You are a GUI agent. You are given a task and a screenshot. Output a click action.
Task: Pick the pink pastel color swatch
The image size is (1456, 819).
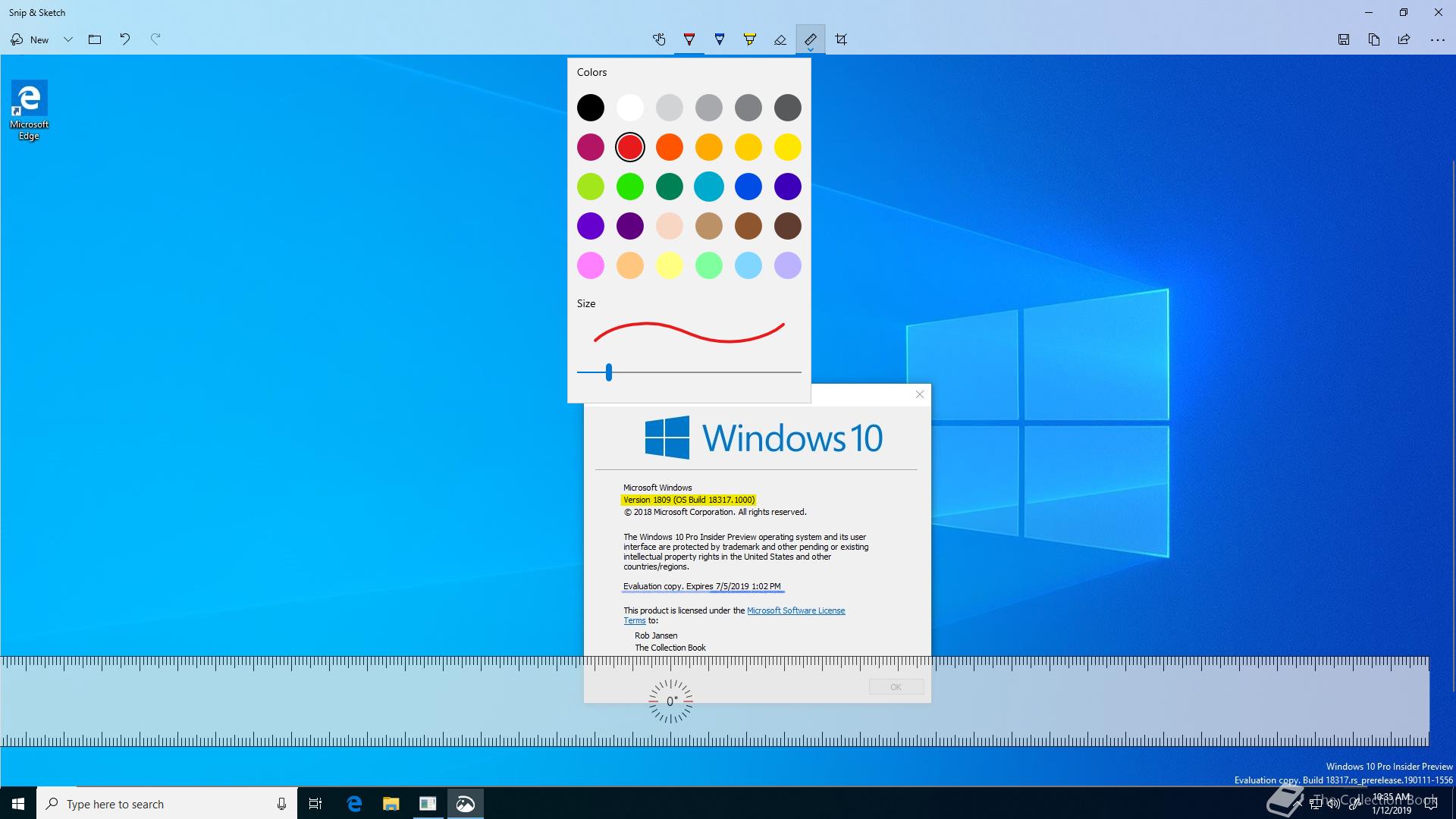591,265
